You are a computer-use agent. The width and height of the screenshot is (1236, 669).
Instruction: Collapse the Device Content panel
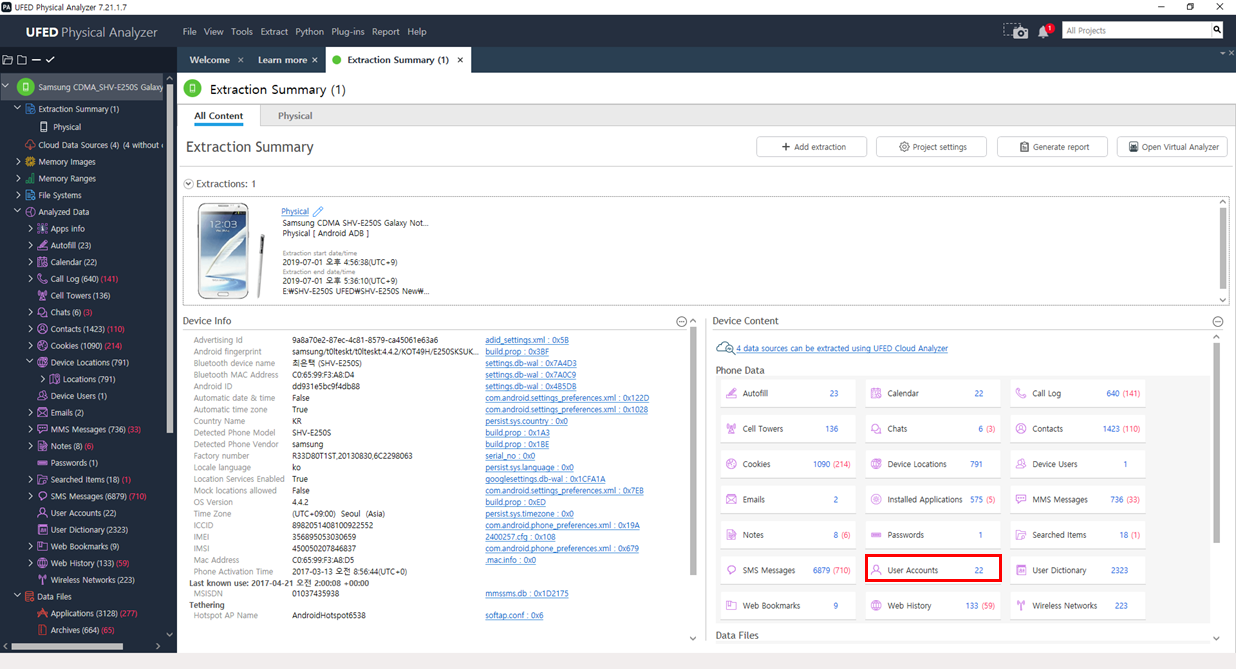[1217, 321]
